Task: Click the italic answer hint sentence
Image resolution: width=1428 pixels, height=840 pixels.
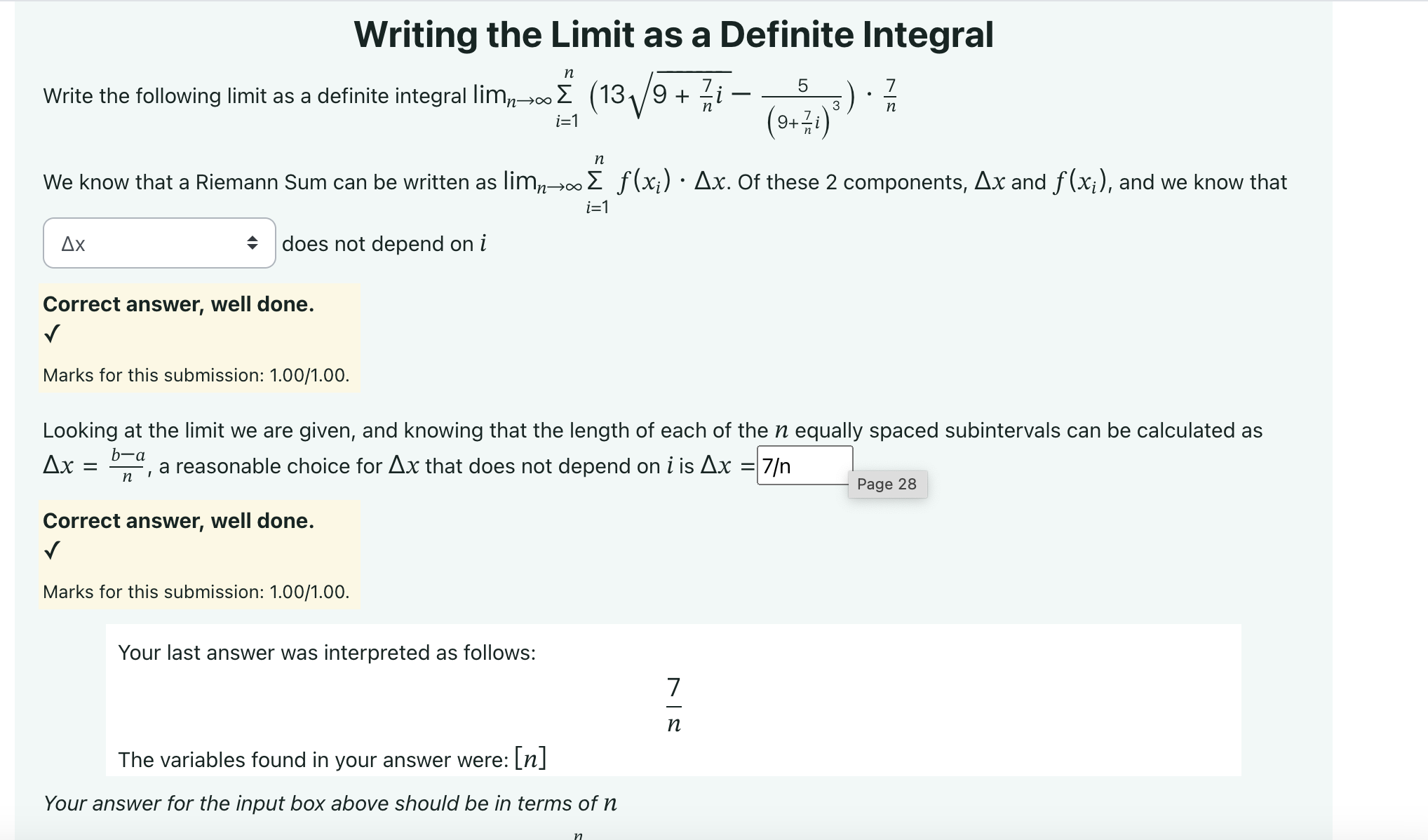Action: coord(330,804)
